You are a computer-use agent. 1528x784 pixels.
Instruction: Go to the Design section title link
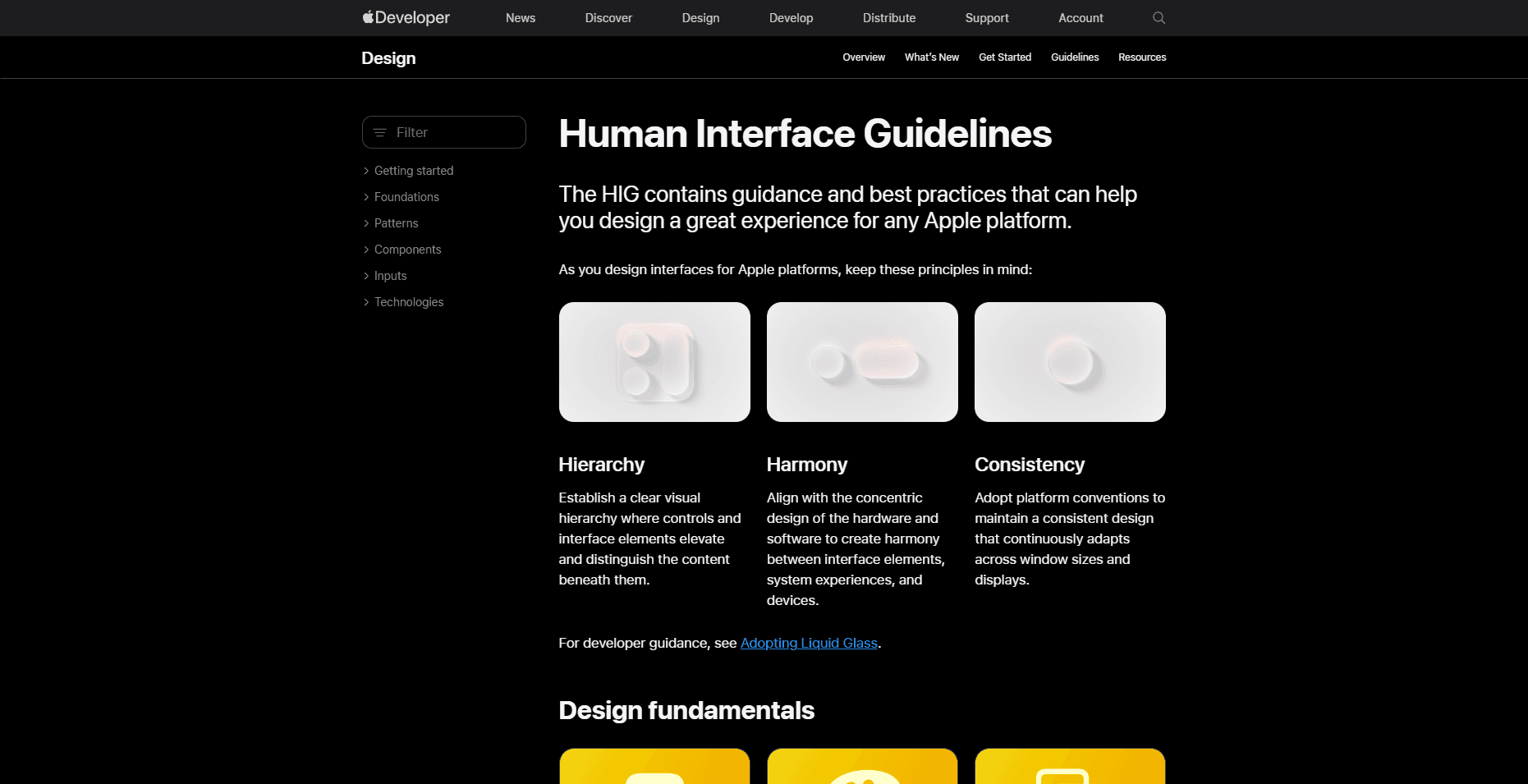[388, 58]
